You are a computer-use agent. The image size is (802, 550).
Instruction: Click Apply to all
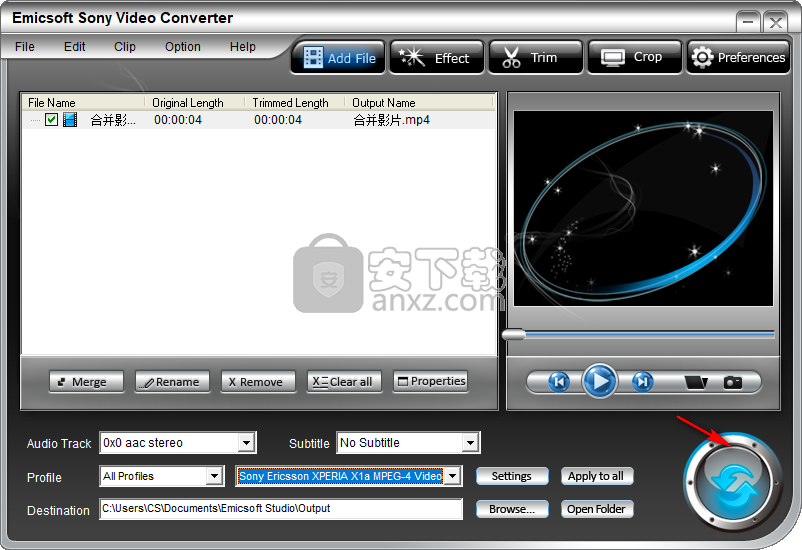point(597,476)
